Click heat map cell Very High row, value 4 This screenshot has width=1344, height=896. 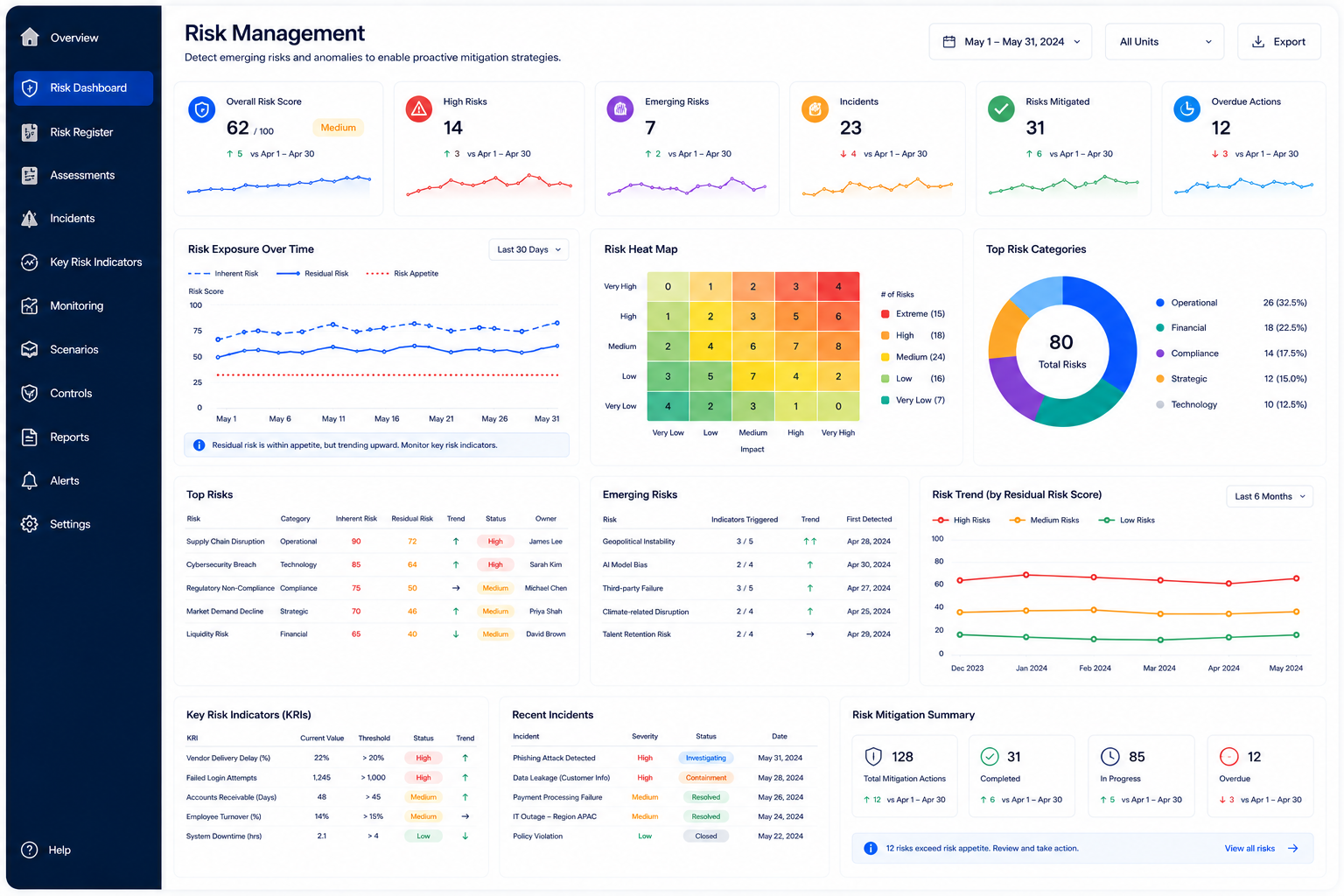(x=838, y=286)
